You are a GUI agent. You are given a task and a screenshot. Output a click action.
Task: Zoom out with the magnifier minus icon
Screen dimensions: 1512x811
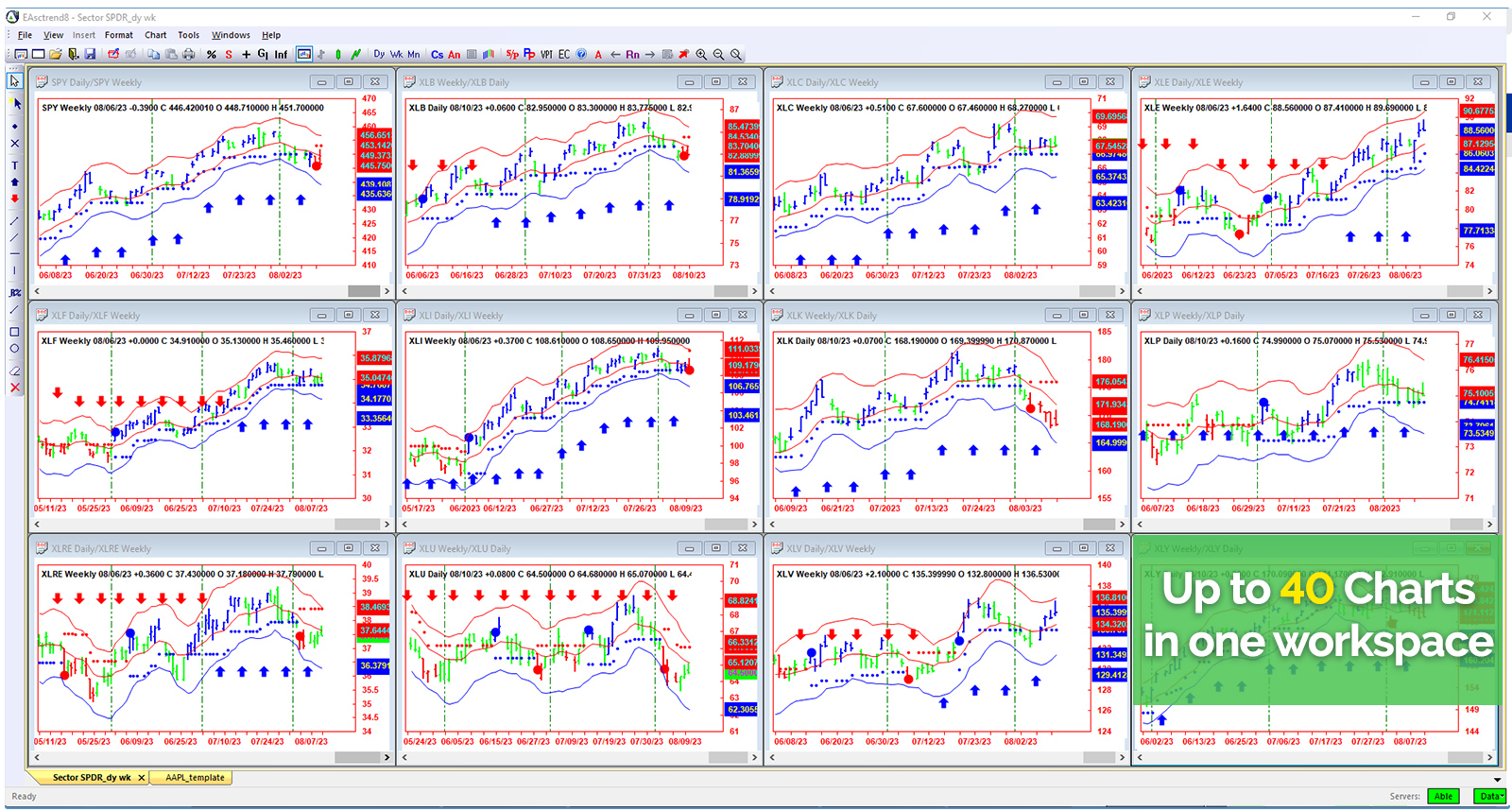[718, 54]
